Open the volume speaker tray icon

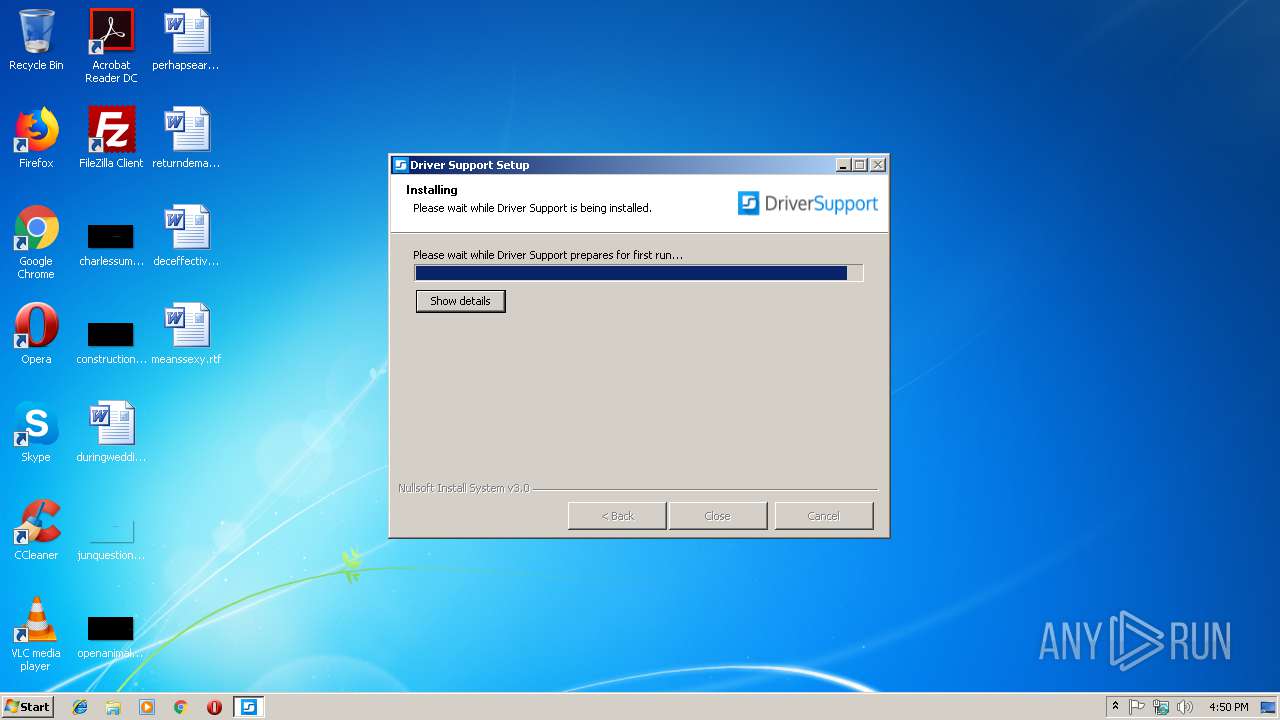(1185, 707)
